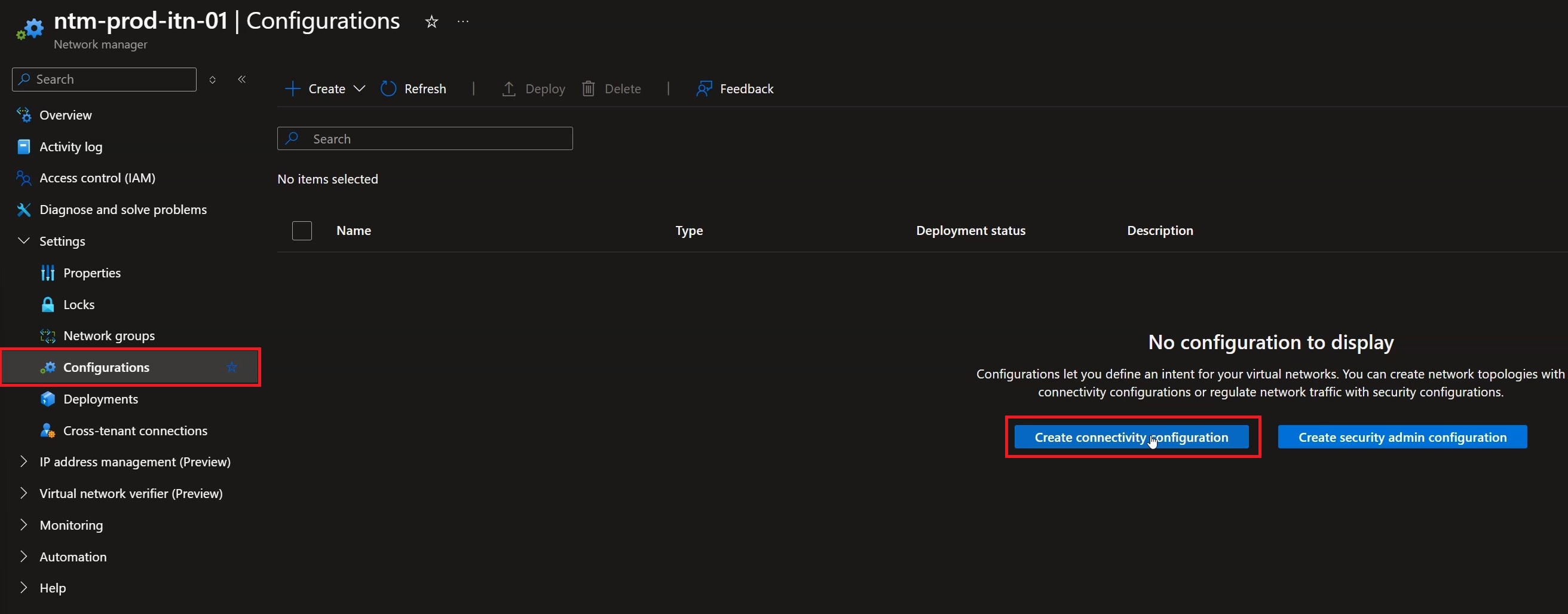1568x614 pixels.
Task: Click the Activity log icon
Action: point(24,146)
